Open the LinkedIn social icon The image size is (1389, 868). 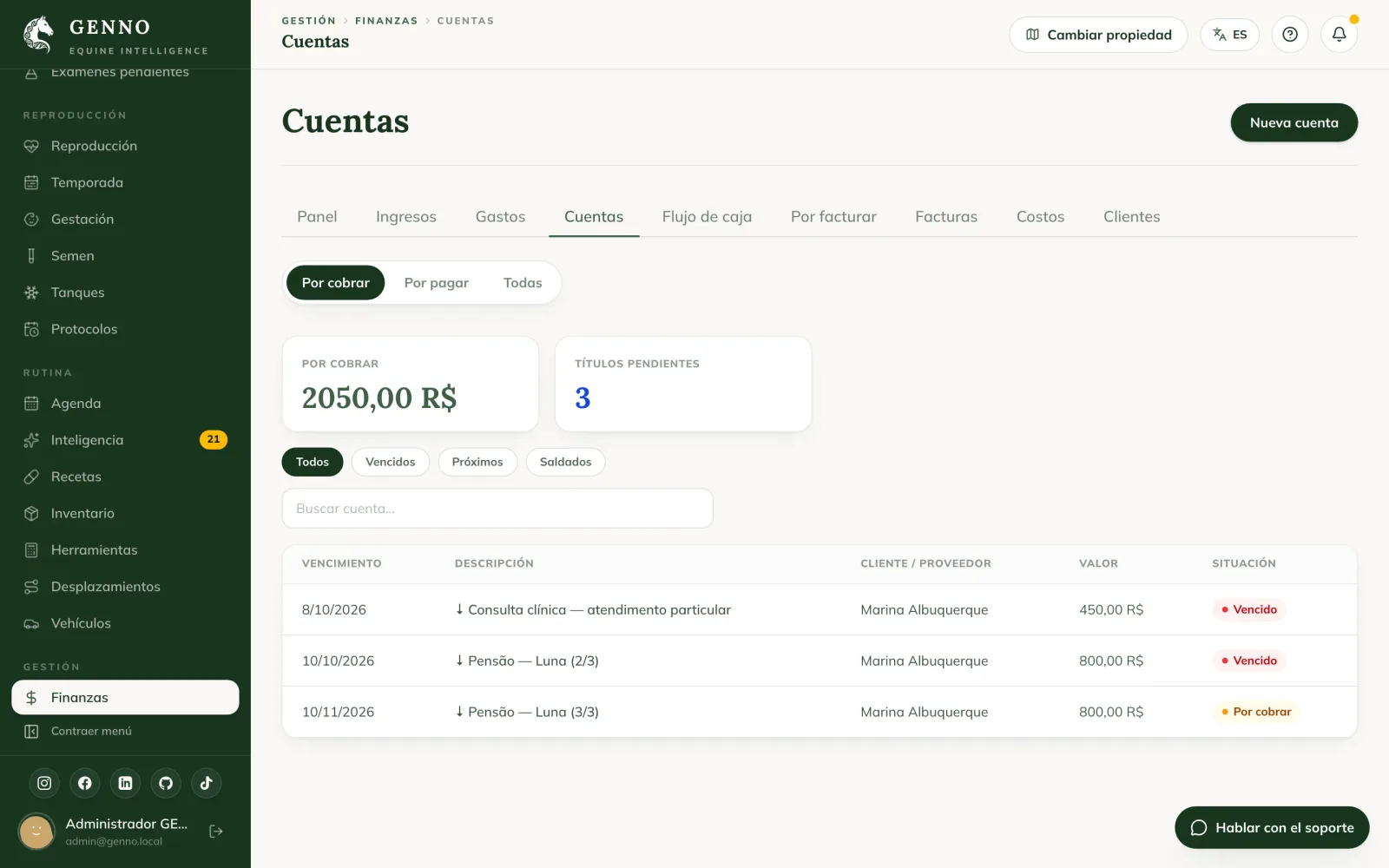click(125, 783)
